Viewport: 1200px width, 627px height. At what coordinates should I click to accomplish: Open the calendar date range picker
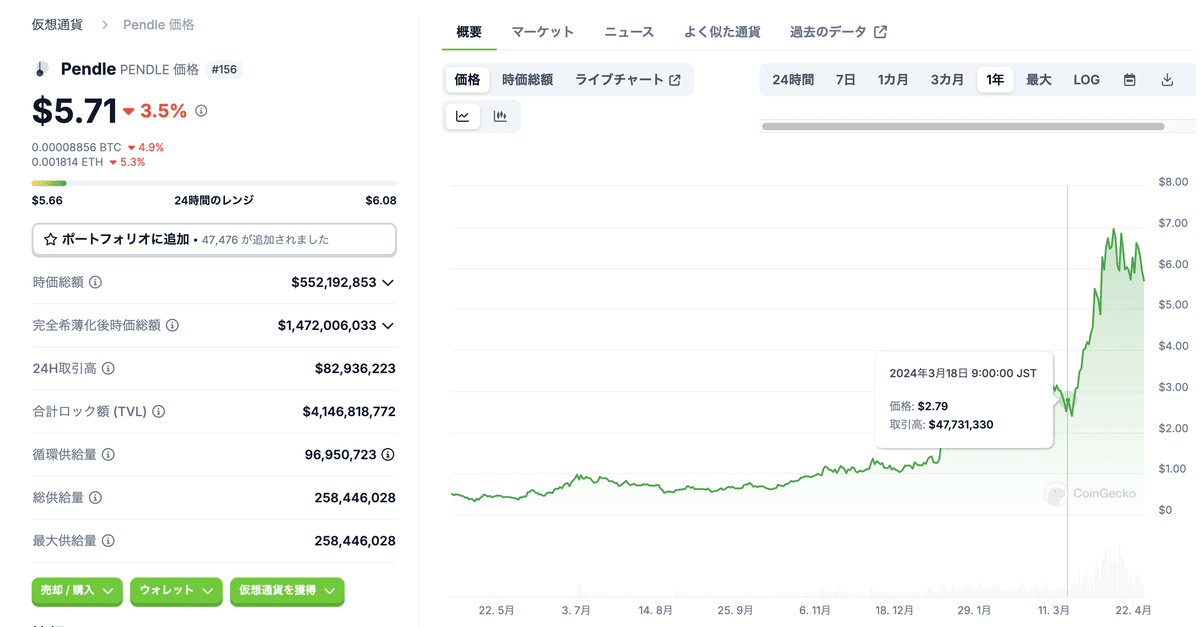[1129, 80]
